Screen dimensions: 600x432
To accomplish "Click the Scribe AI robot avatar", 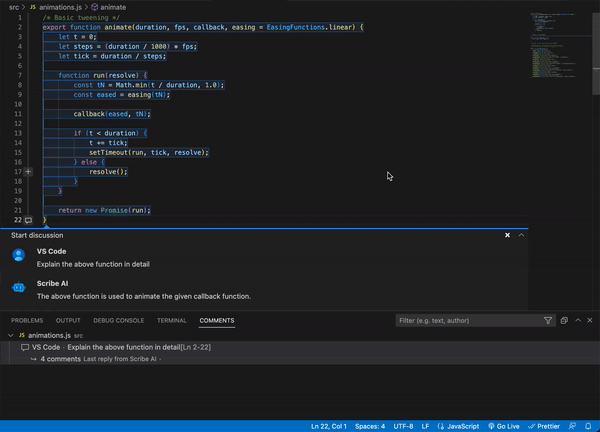I will click(x=19, y=287).
